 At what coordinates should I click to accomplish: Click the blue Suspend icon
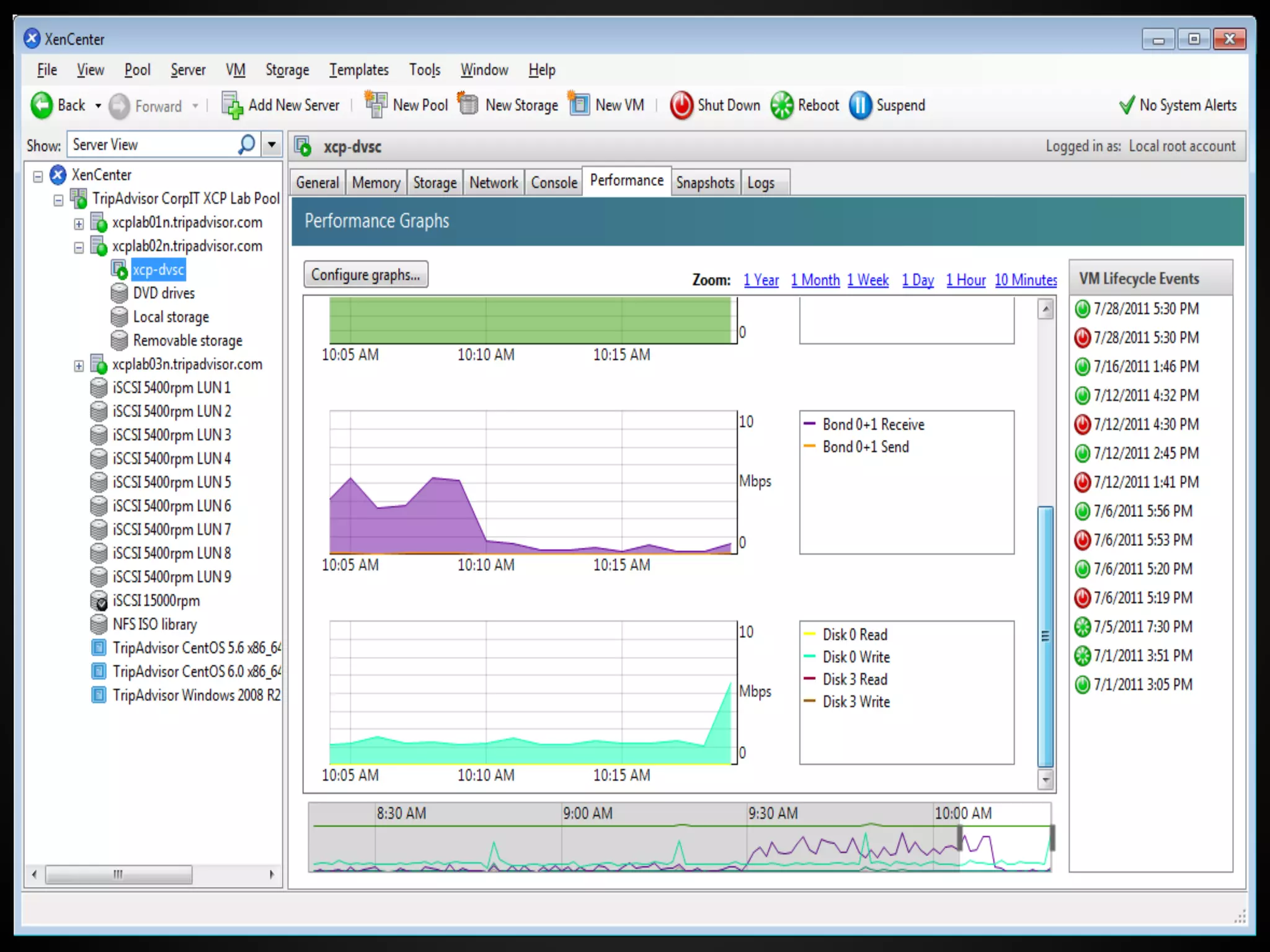tap(860, 105)
